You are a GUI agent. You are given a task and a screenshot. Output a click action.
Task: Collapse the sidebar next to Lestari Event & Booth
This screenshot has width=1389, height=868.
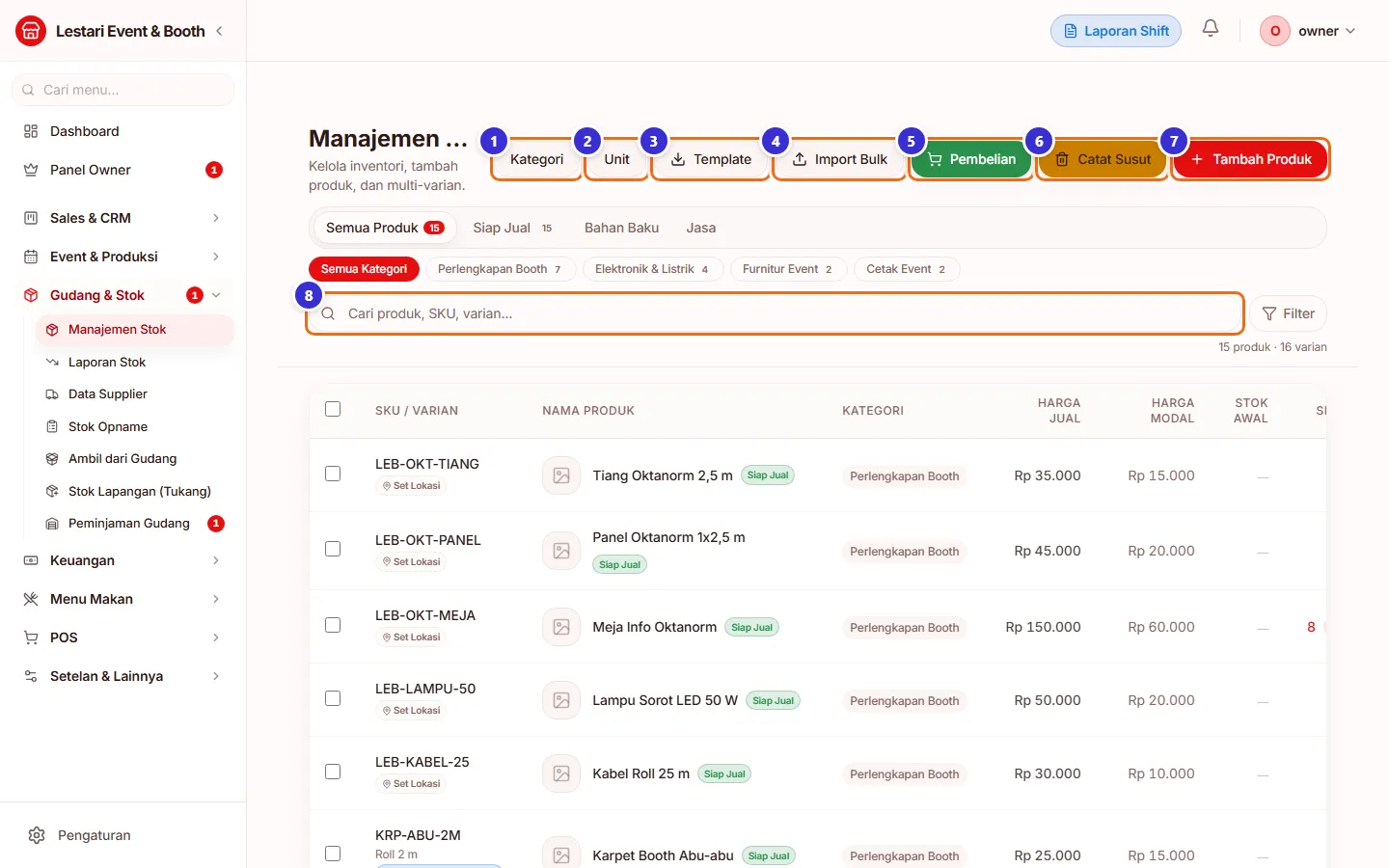(219, 31)
